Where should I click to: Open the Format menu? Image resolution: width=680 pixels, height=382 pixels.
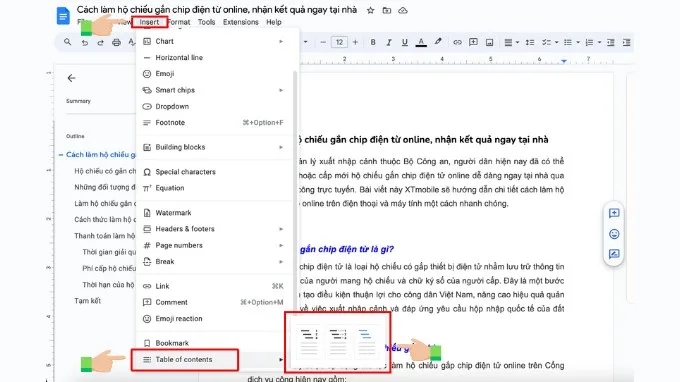click(179, 22)
